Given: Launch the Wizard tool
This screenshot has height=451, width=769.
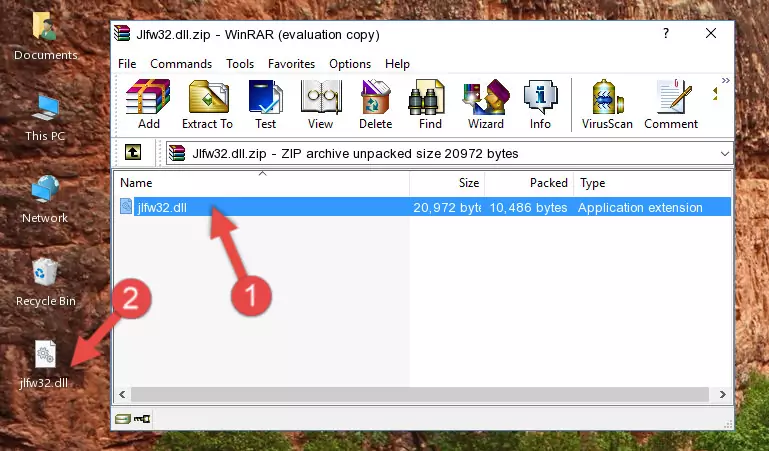Looking at the screenshot, I should pyautogui.click(x=486, y=104).
